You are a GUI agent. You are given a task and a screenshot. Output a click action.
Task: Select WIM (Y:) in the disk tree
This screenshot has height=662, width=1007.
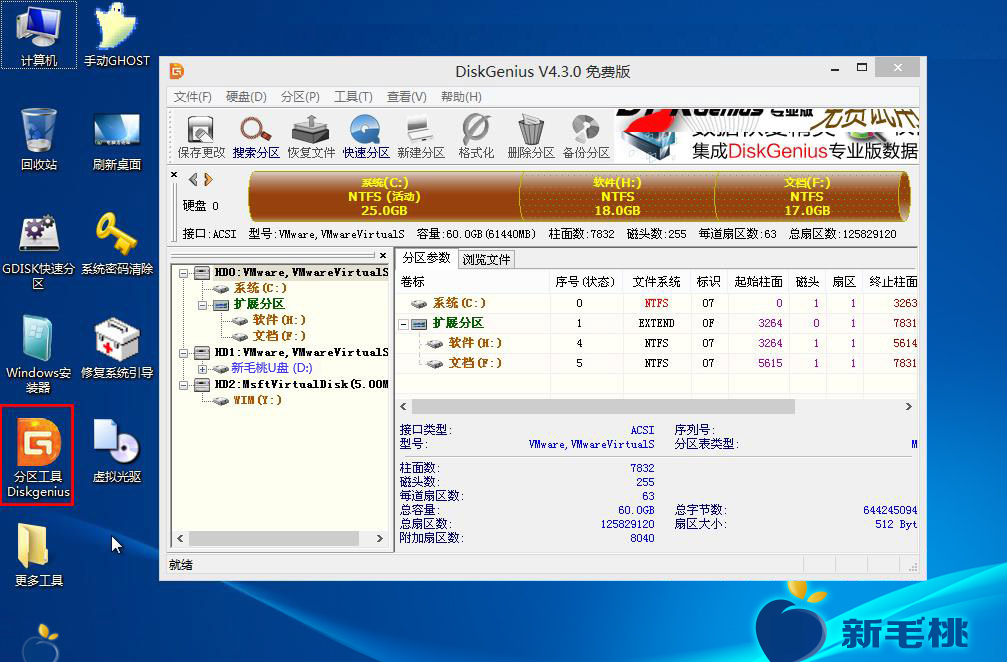point(257,400)
